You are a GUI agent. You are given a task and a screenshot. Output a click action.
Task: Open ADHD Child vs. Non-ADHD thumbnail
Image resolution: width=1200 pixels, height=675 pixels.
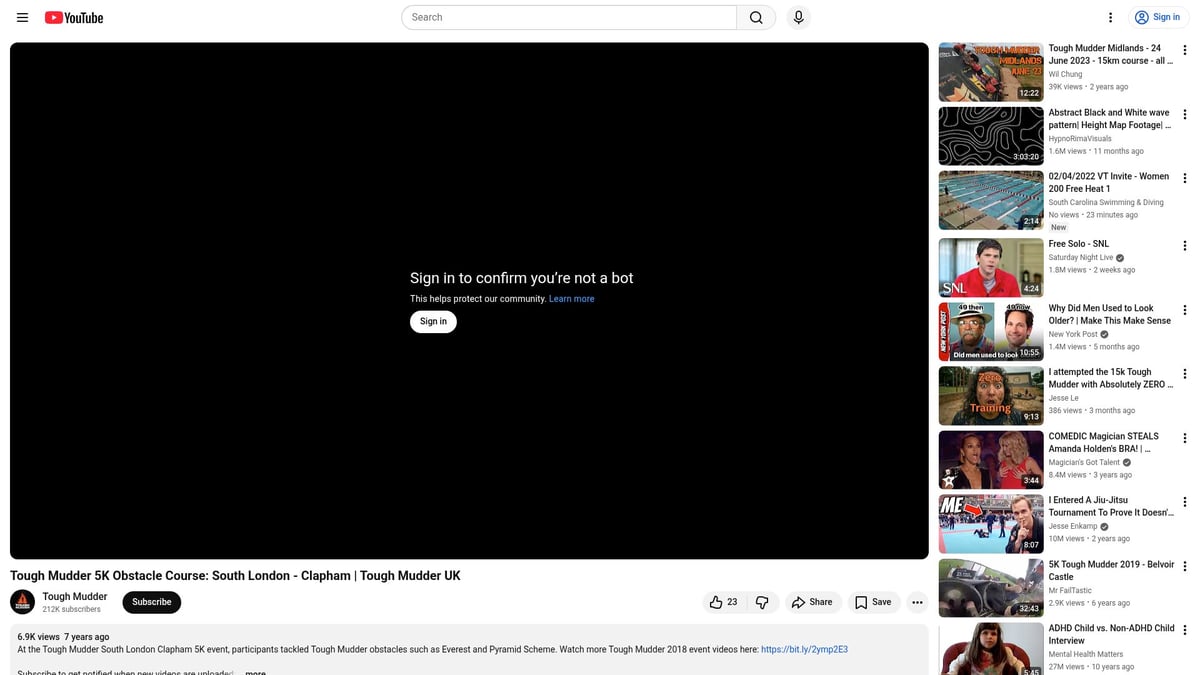pos(991,650)
